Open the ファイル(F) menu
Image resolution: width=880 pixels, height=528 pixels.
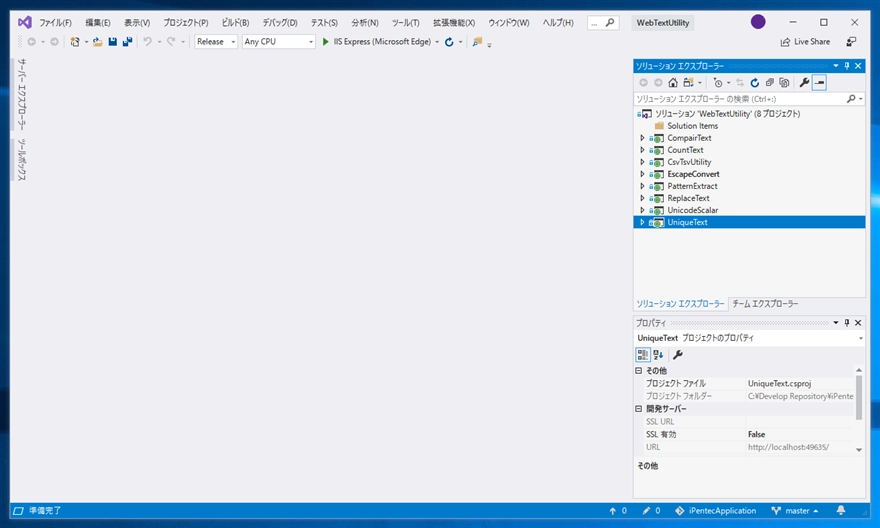click(55, 22)
